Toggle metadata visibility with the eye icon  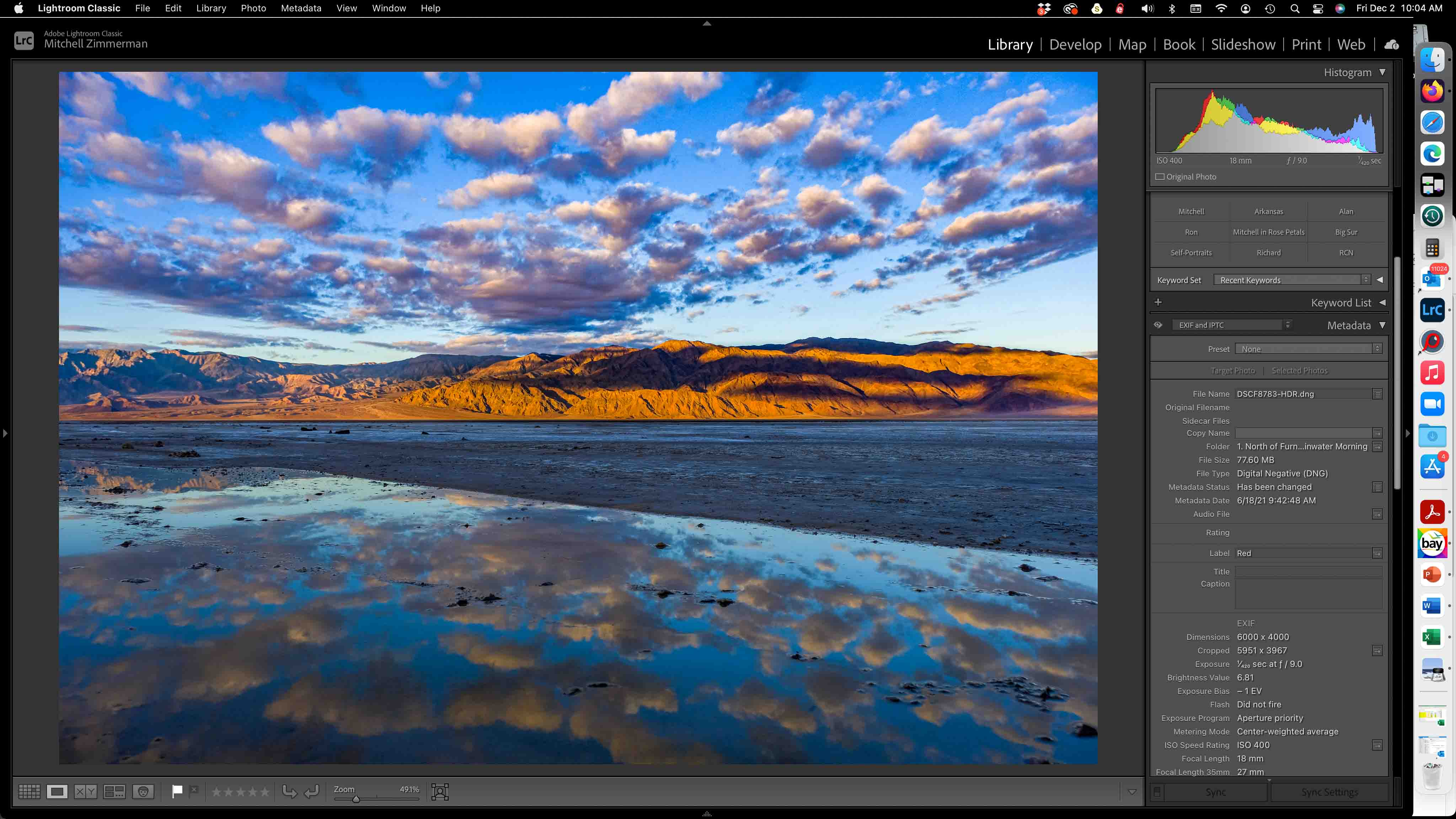click(1158, 325)
